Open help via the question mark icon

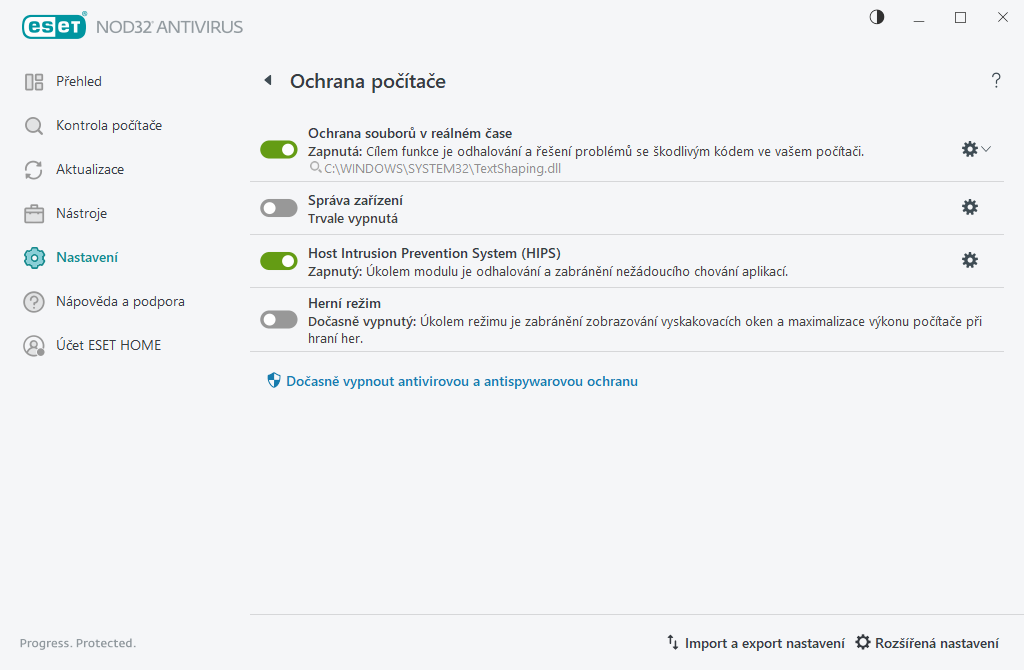coord(996,81)
